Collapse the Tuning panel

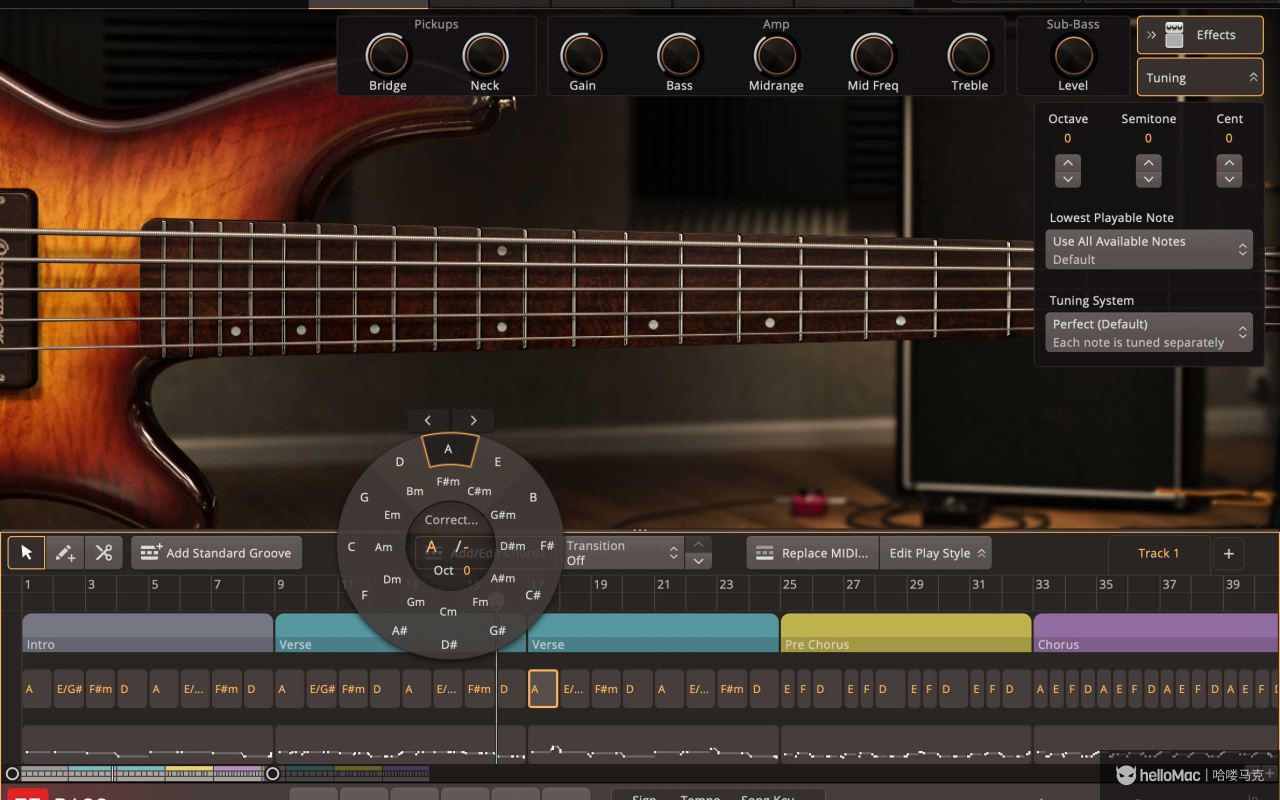1200,77
